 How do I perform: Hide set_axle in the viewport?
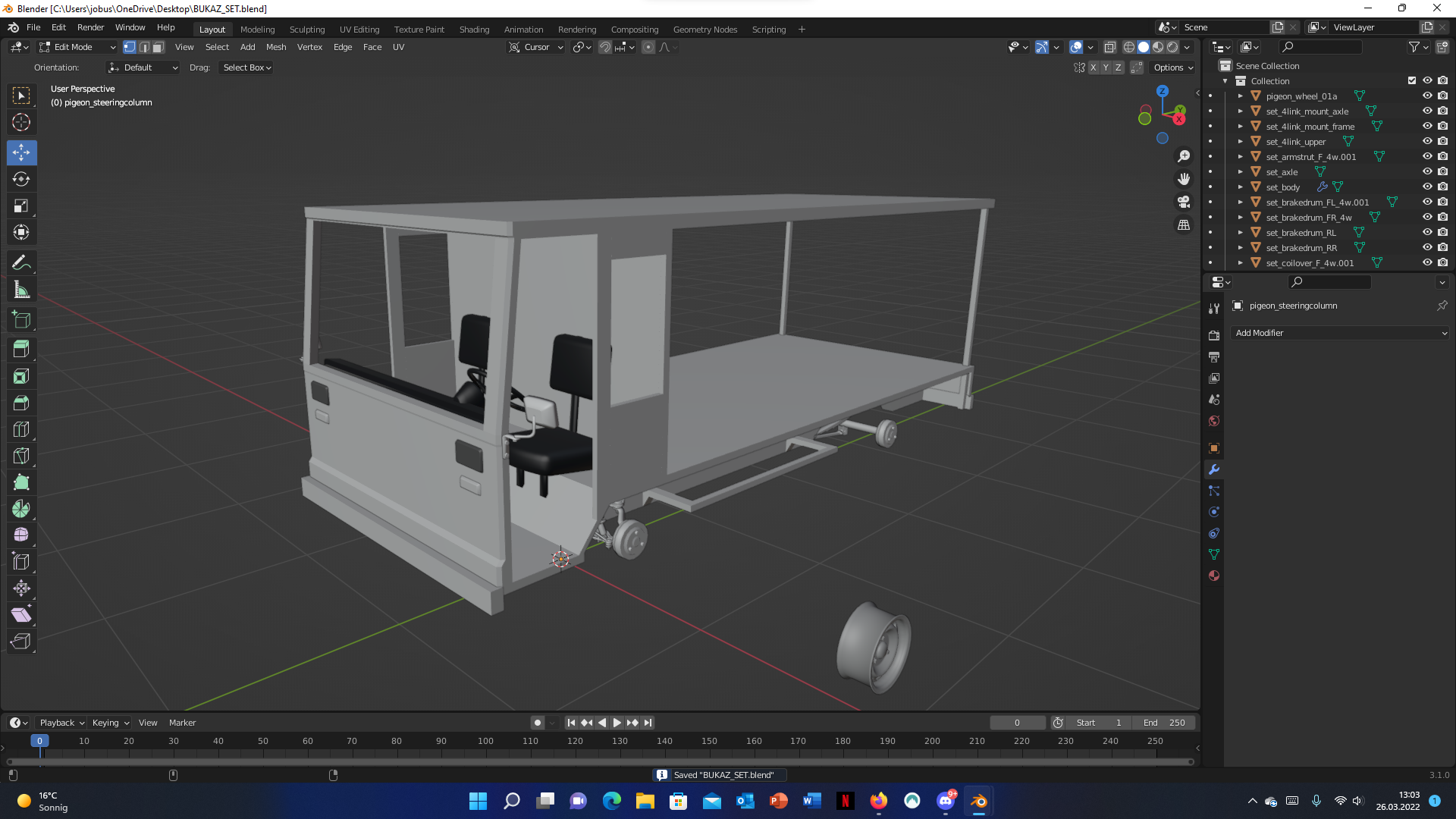[1427, 172]
